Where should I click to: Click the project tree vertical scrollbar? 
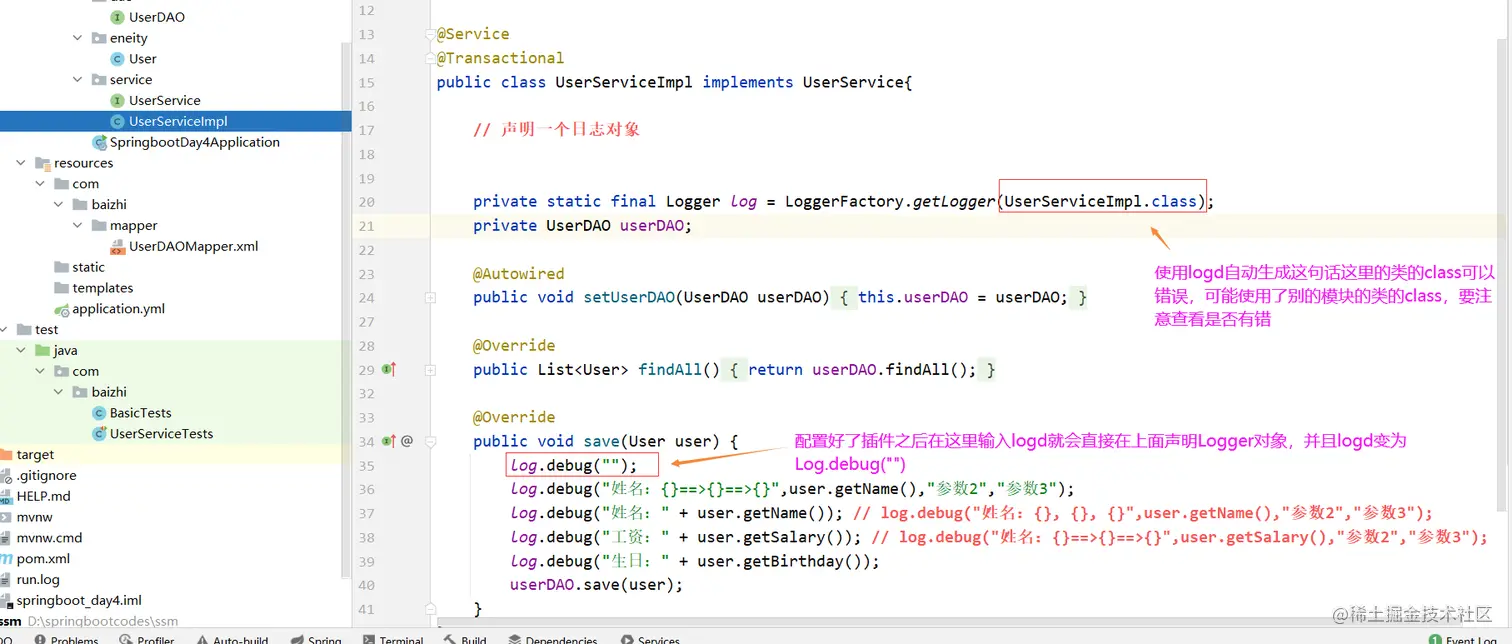click(x=346, y=310)
